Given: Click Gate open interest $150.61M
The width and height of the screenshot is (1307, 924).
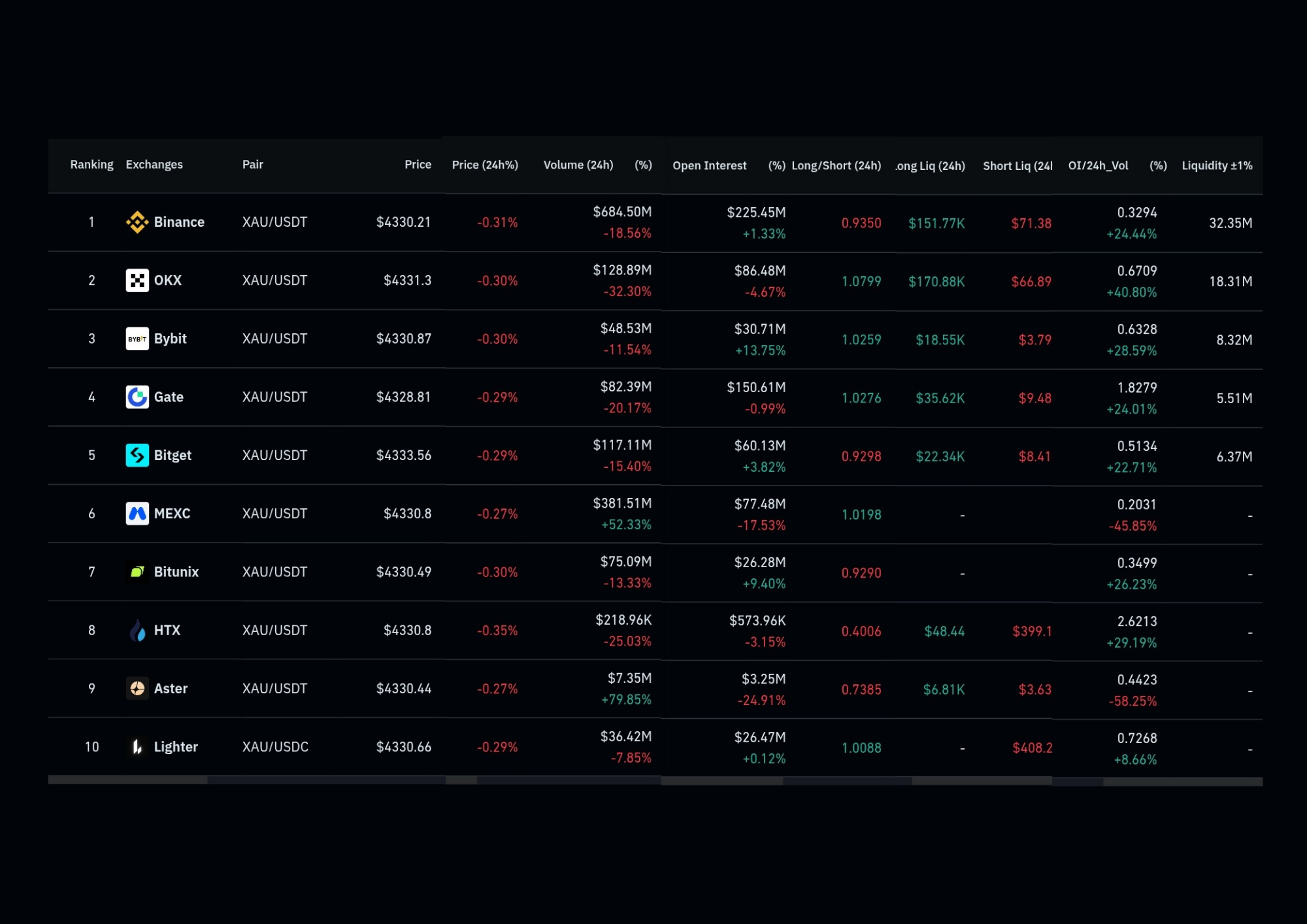Looking at the screenshot, I should [756, 388].
